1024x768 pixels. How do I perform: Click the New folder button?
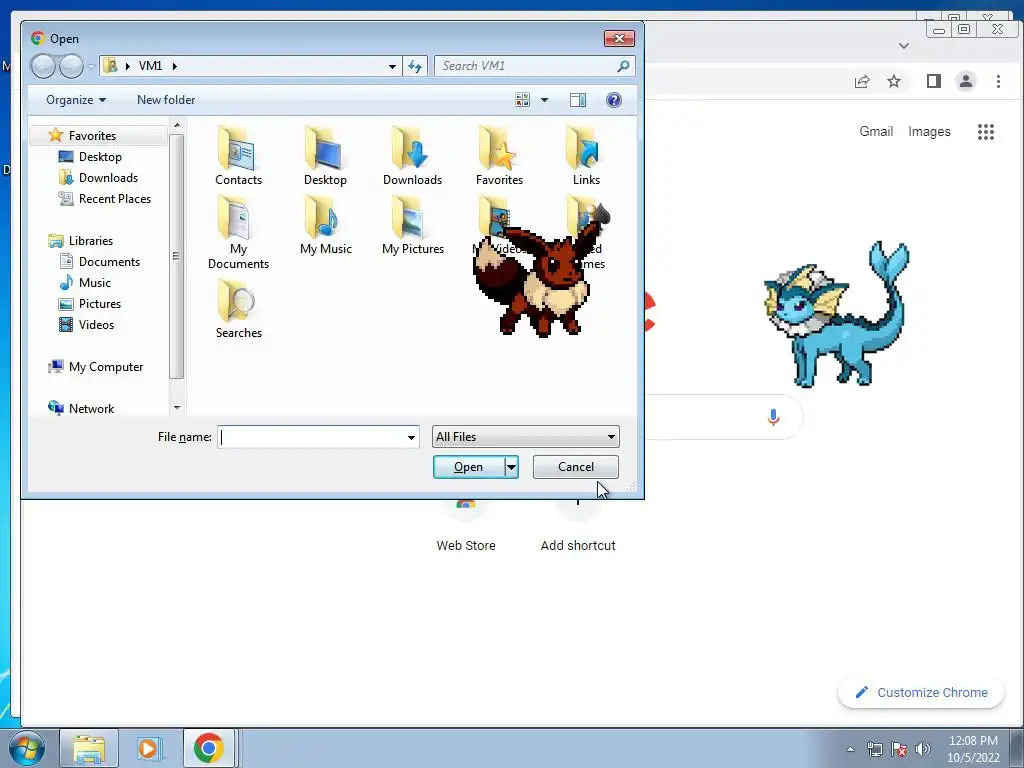coord(166,100)
